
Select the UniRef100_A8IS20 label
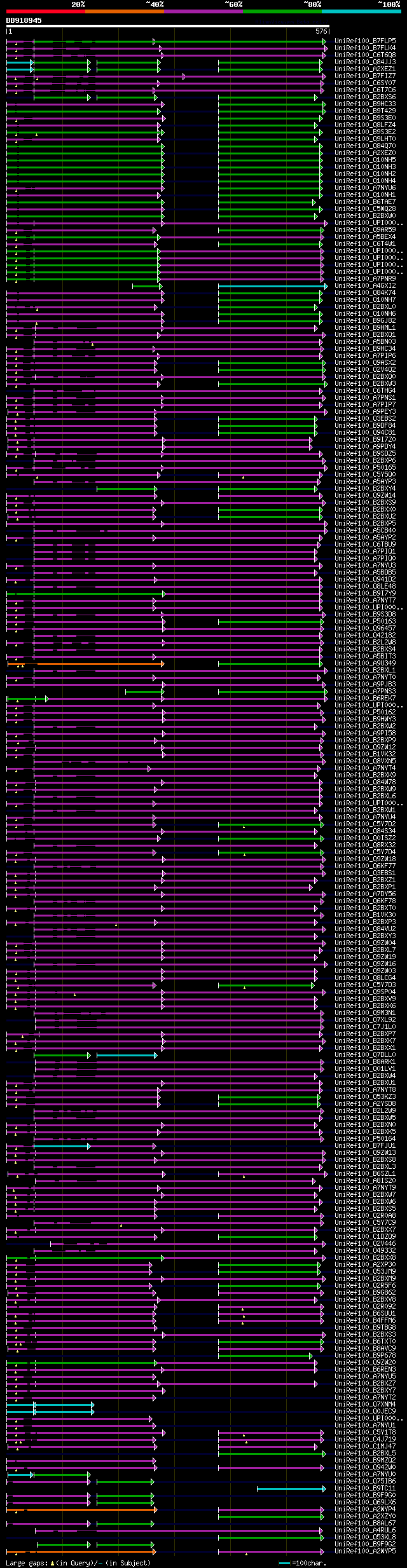pos(365,1180)
